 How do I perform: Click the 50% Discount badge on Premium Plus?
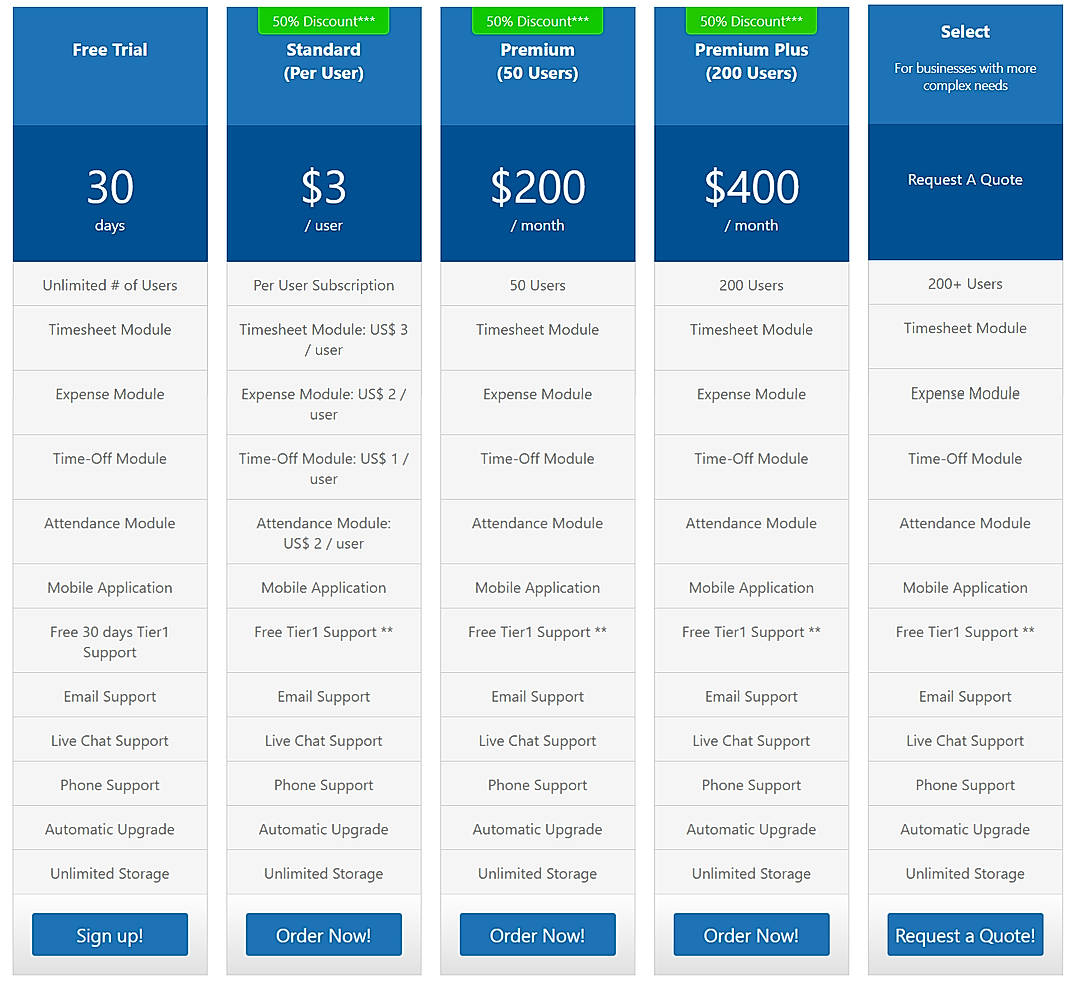click(751, 21)
